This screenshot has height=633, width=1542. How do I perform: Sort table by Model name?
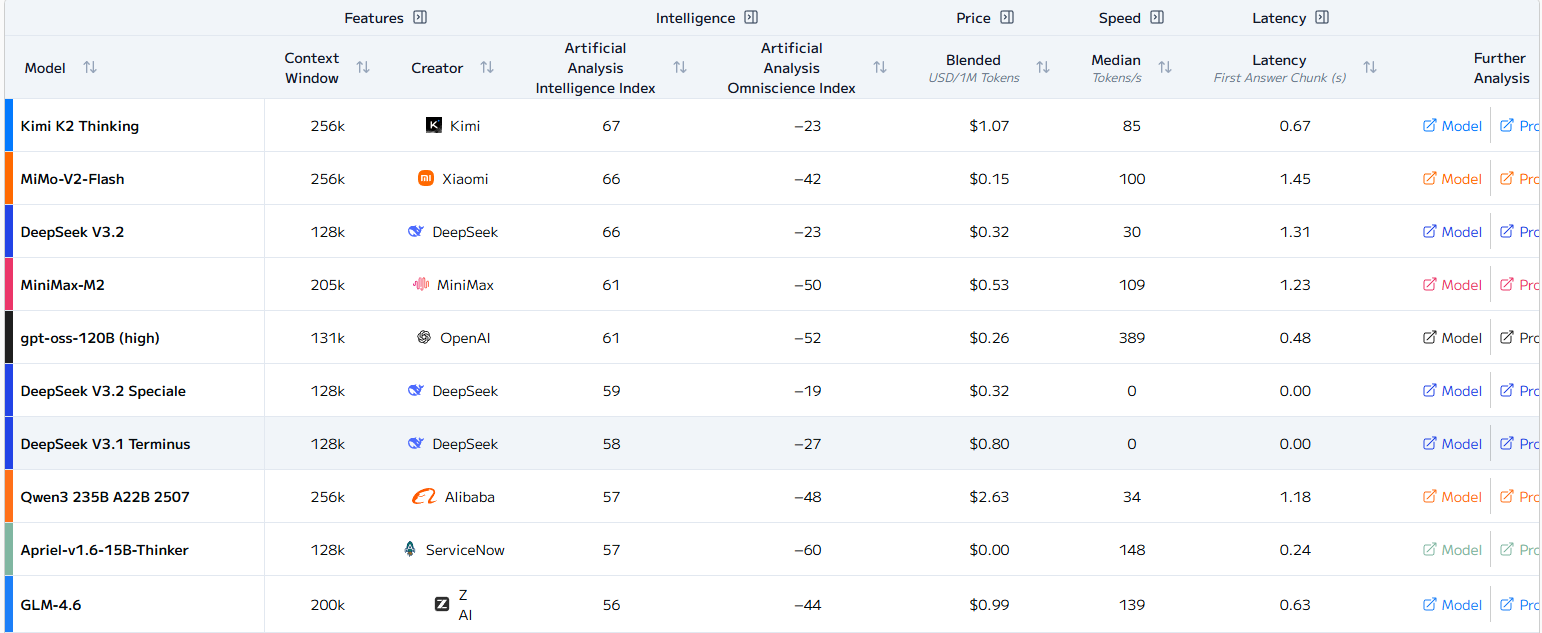[90, 68]
